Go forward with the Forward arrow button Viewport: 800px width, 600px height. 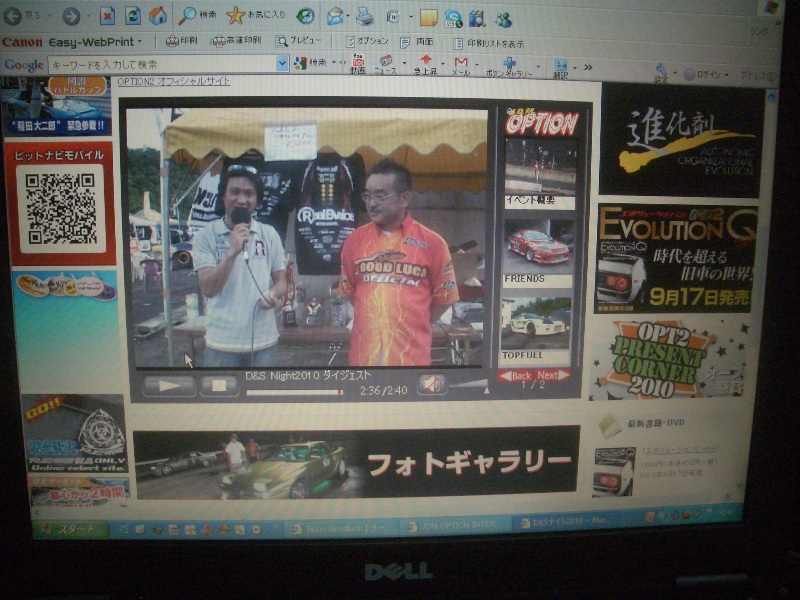point(71,16)
